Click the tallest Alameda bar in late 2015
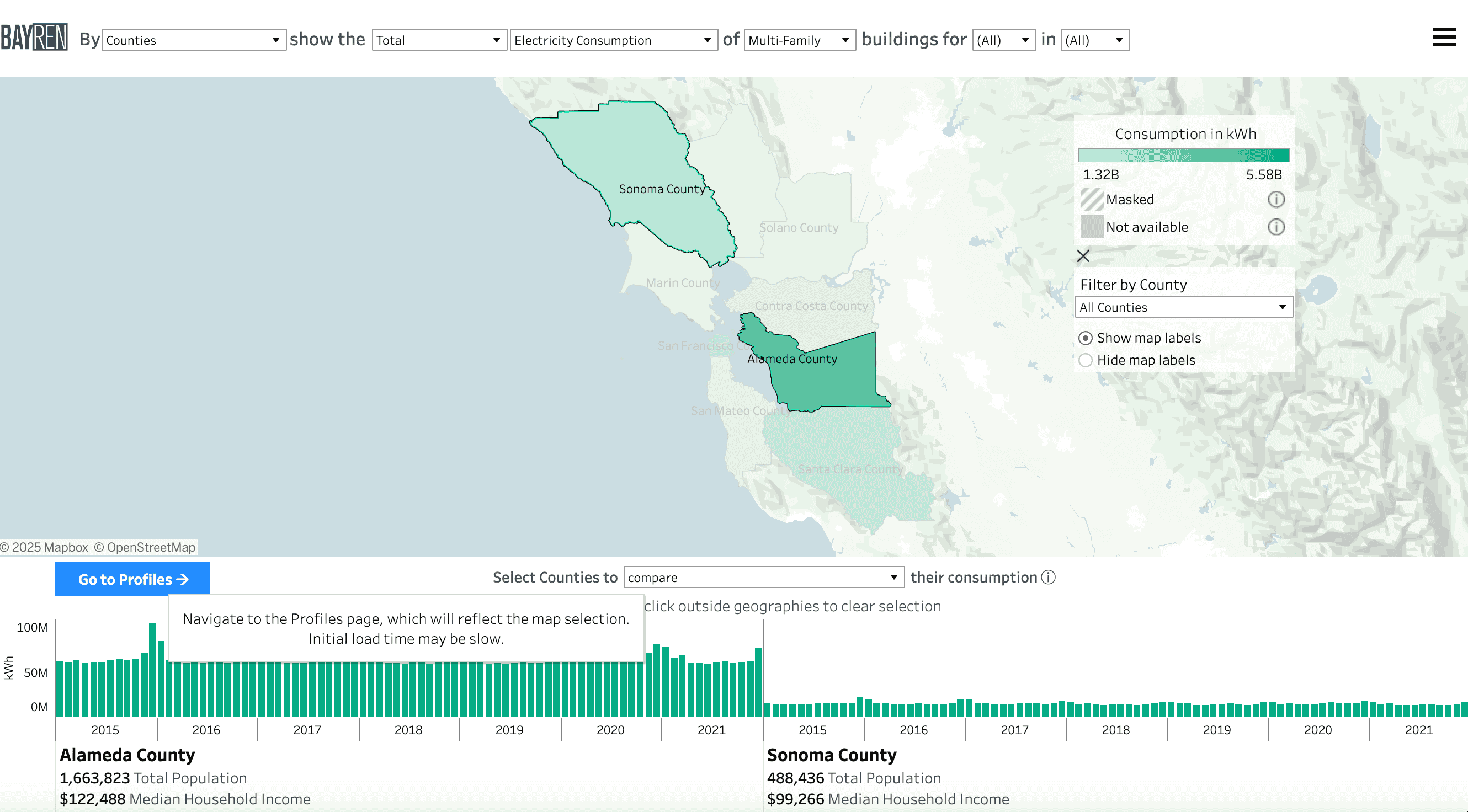This screenshot has height=812, width=1468. (x=152, y=670)
